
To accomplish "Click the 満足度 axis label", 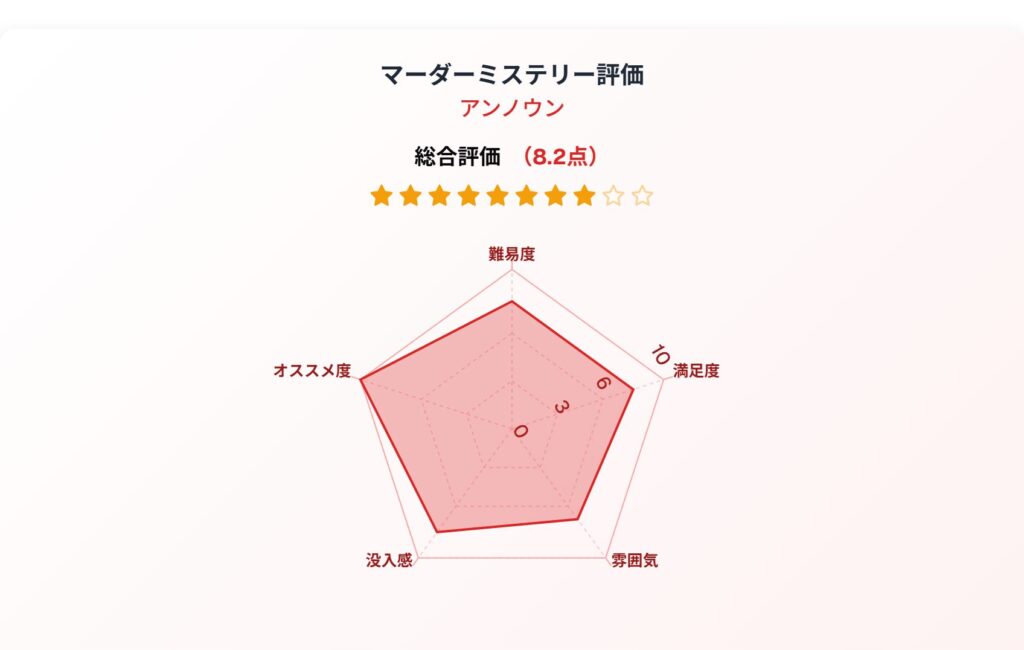I will 696,371.
